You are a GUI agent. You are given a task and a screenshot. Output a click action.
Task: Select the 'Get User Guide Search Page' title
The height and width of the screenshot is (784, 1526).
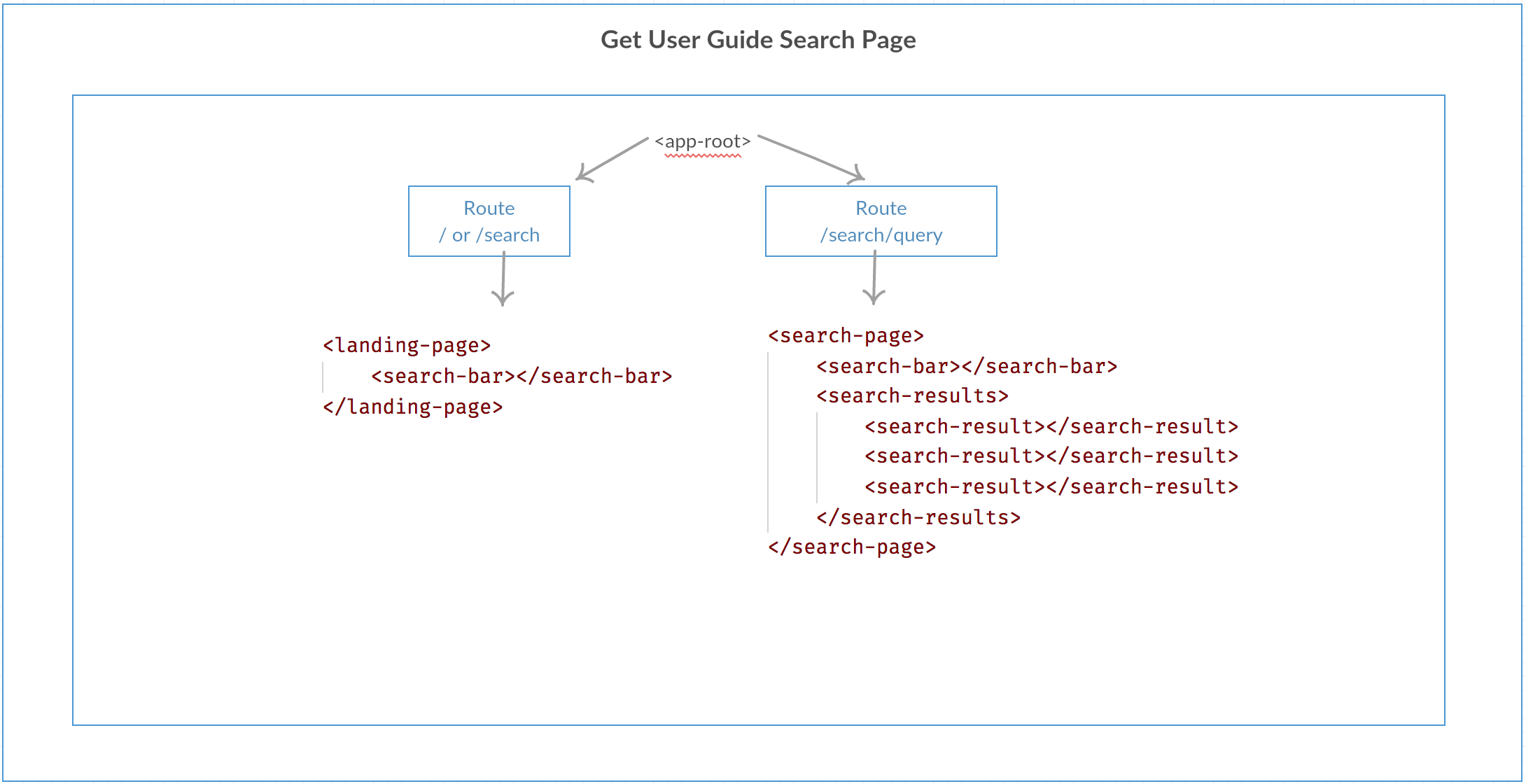[758, 40]
